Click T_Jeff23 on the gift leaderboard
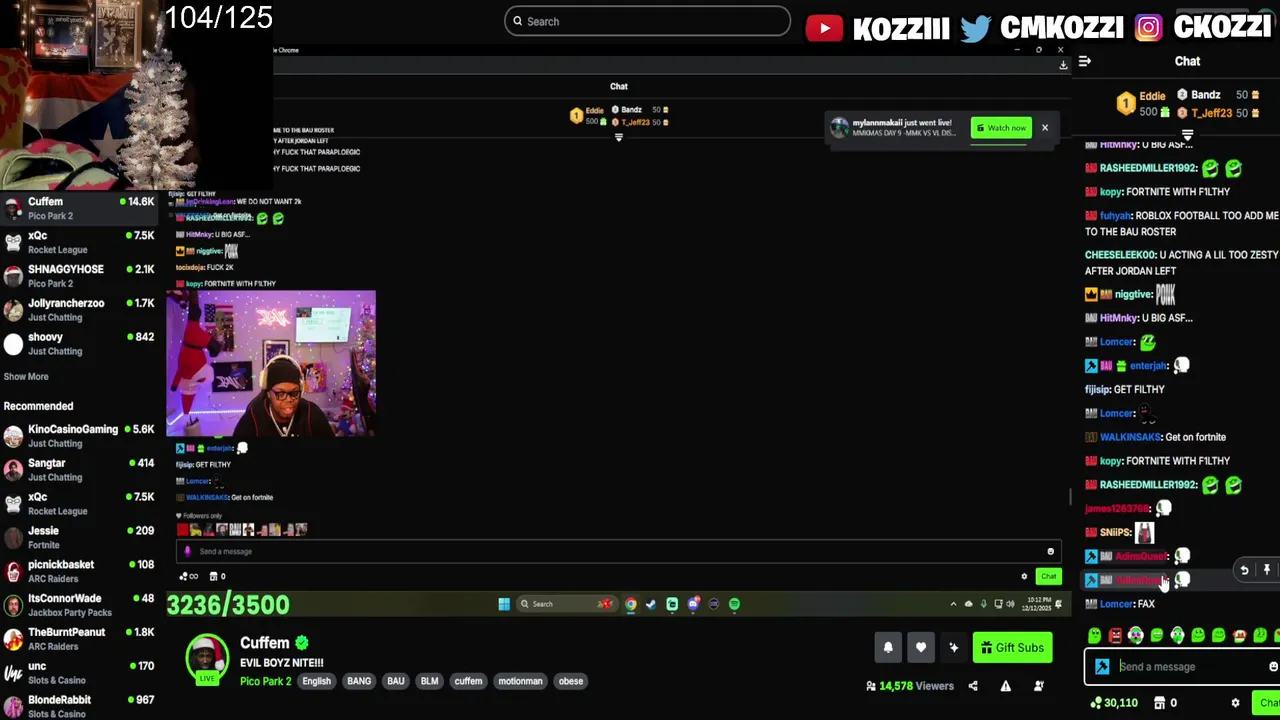The image size is (1280, 720). pyautogui.click(x=1211, y=113)
